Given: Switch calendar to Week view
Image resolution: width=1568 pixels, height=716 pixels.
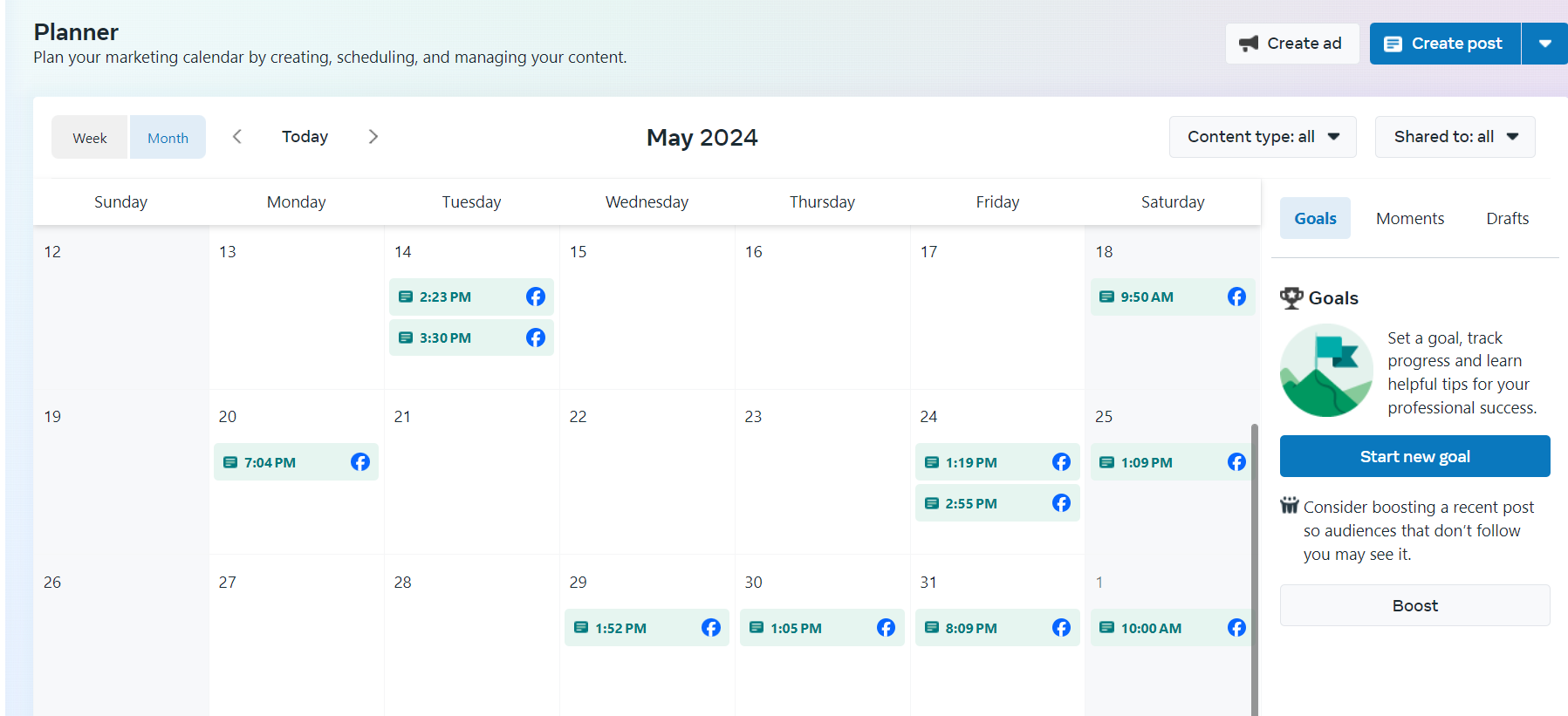Looking at the screenshot, I should point(90,138).
